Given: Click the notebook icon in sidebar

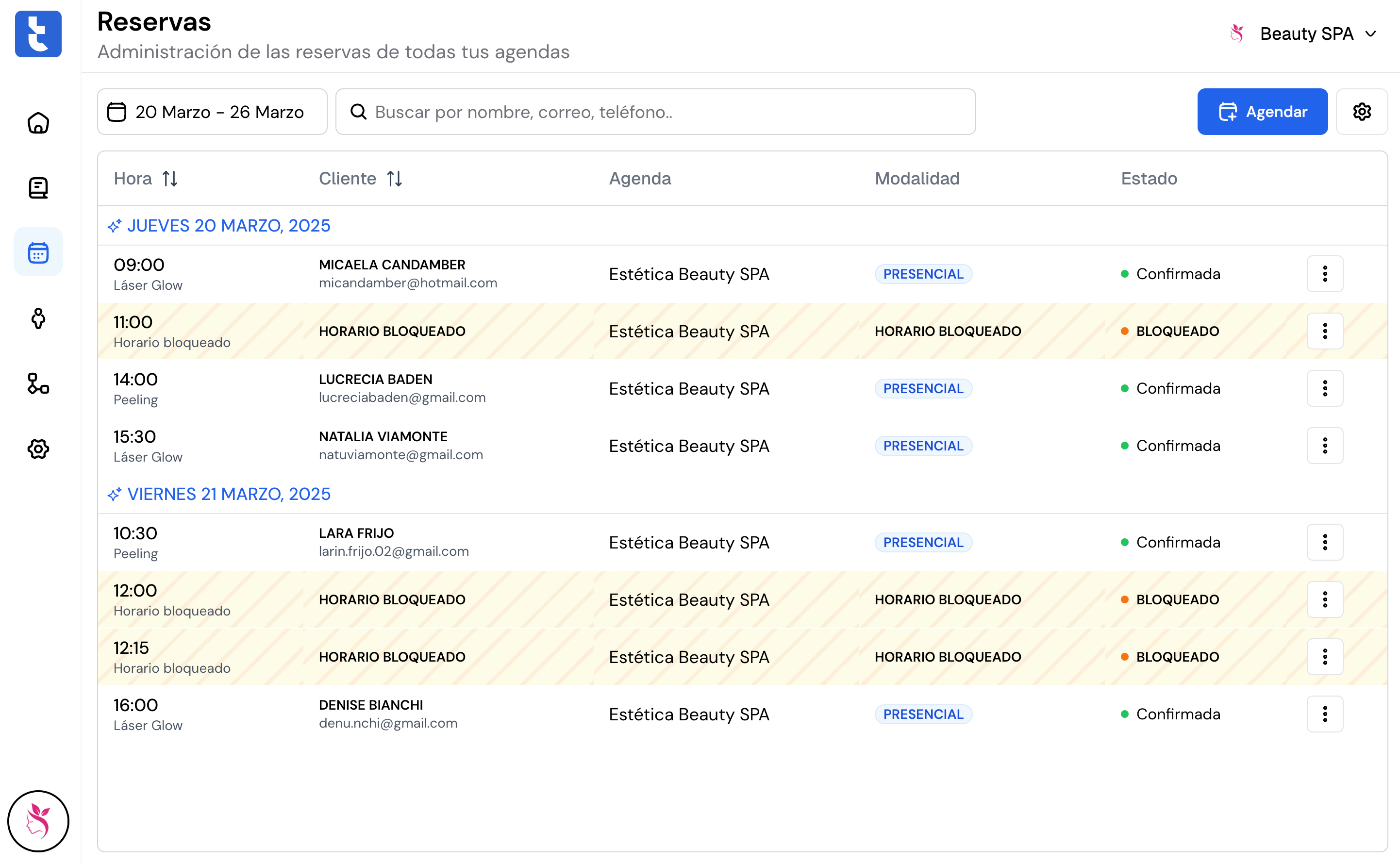Looking at the screenshot, I should [x=38, y=188].
